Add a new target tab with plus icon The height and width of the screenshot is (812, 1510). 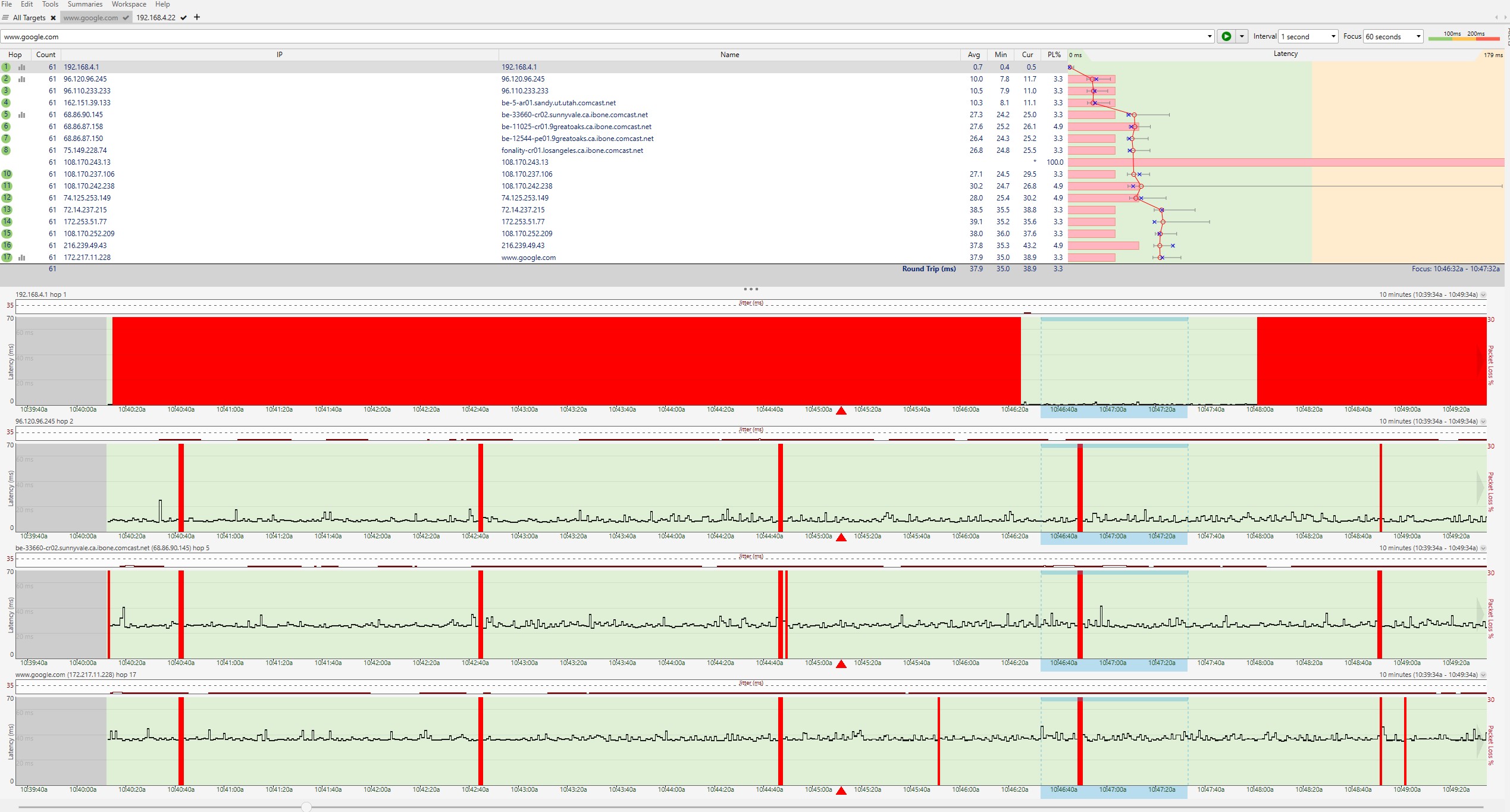(x=197, y=17)
